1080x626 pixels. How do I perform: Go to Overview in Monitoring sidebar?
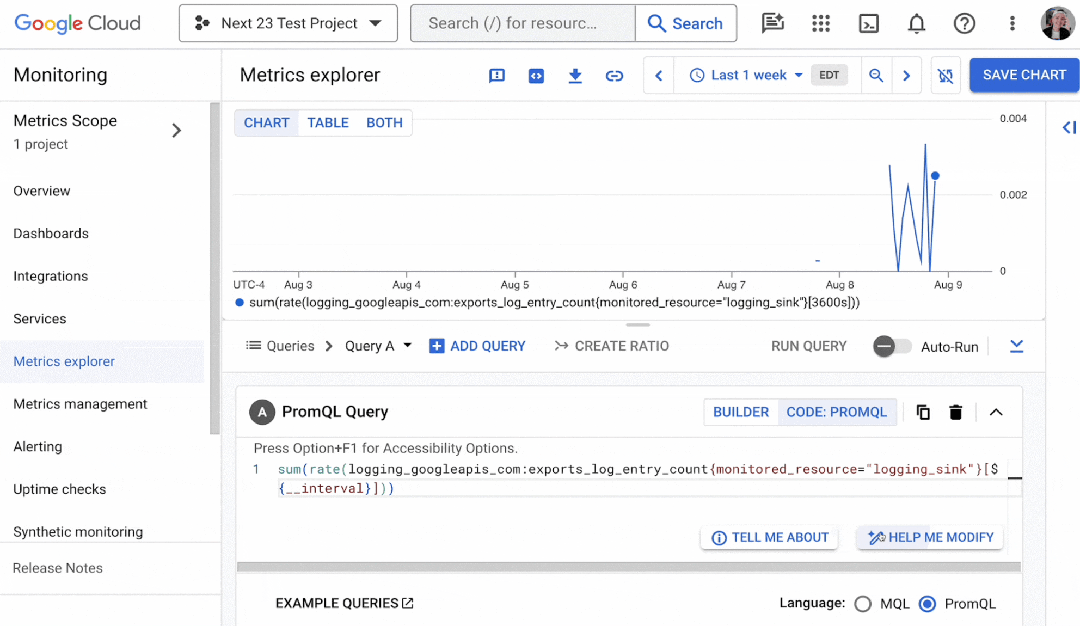[x=41, y=191]
